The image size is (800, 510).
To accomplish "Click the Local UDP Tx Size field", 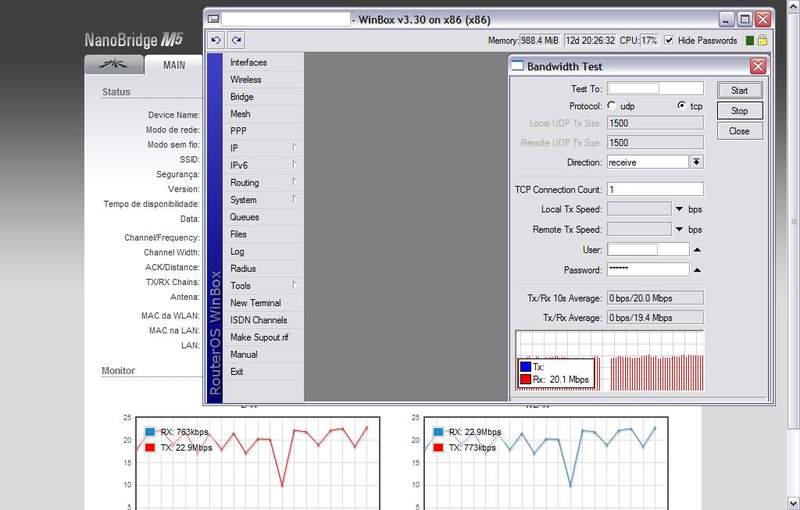I will 655,123.
